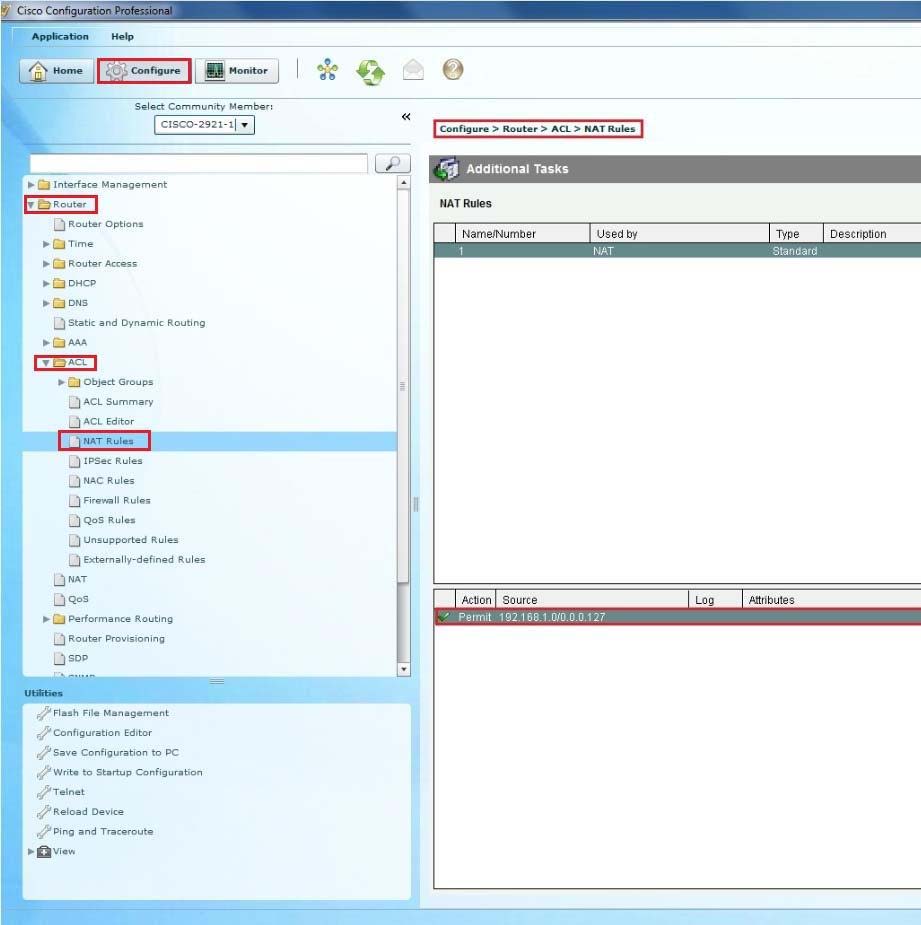Expand the View utilities group

pos(31,851)
